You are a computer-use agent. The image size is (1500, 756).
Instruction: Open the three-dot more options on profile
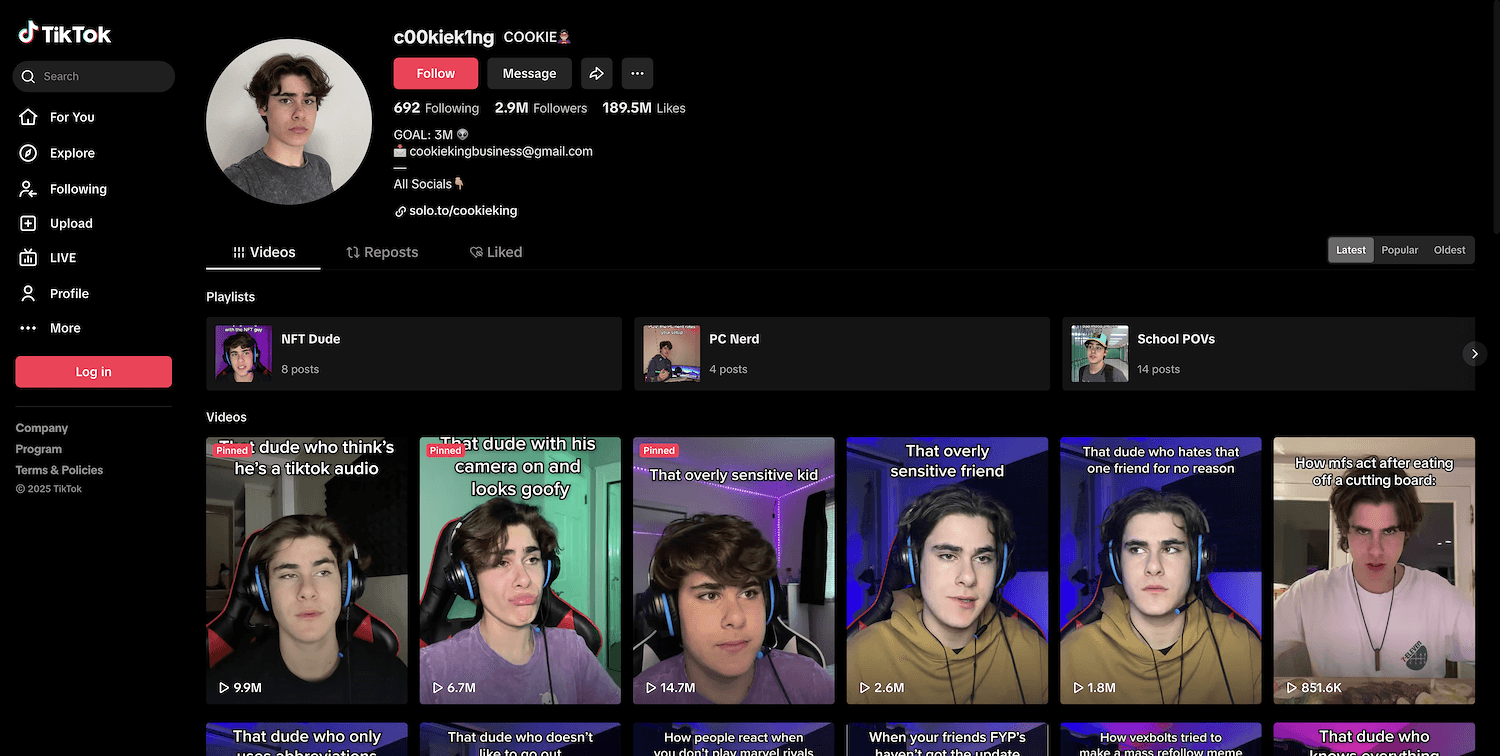637,73
